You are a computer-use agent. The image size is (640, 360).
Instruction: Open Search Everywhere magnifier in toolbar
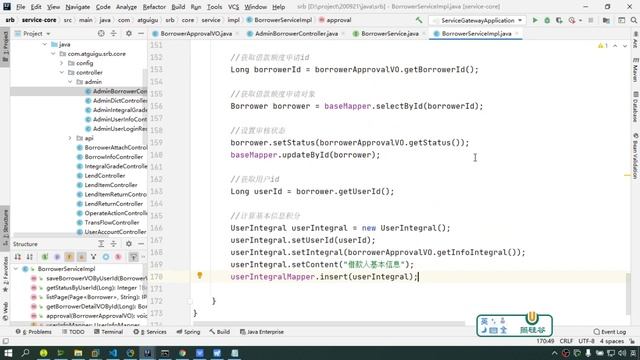(634, 20)
